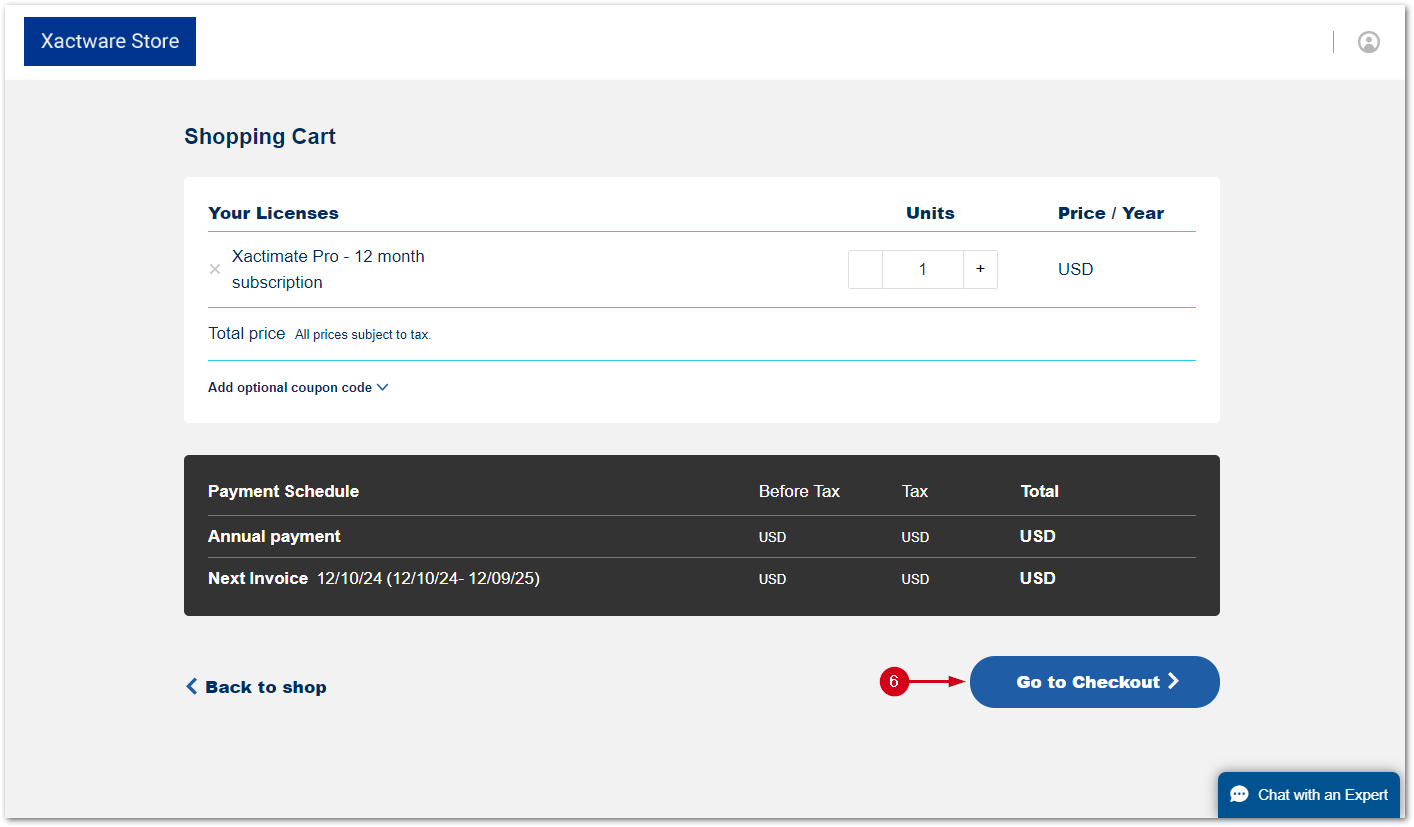The image size is (1414, 827).
Task: Select the Xactimate Pro - 12 month subscription text
Action: [x=328, y=269]
